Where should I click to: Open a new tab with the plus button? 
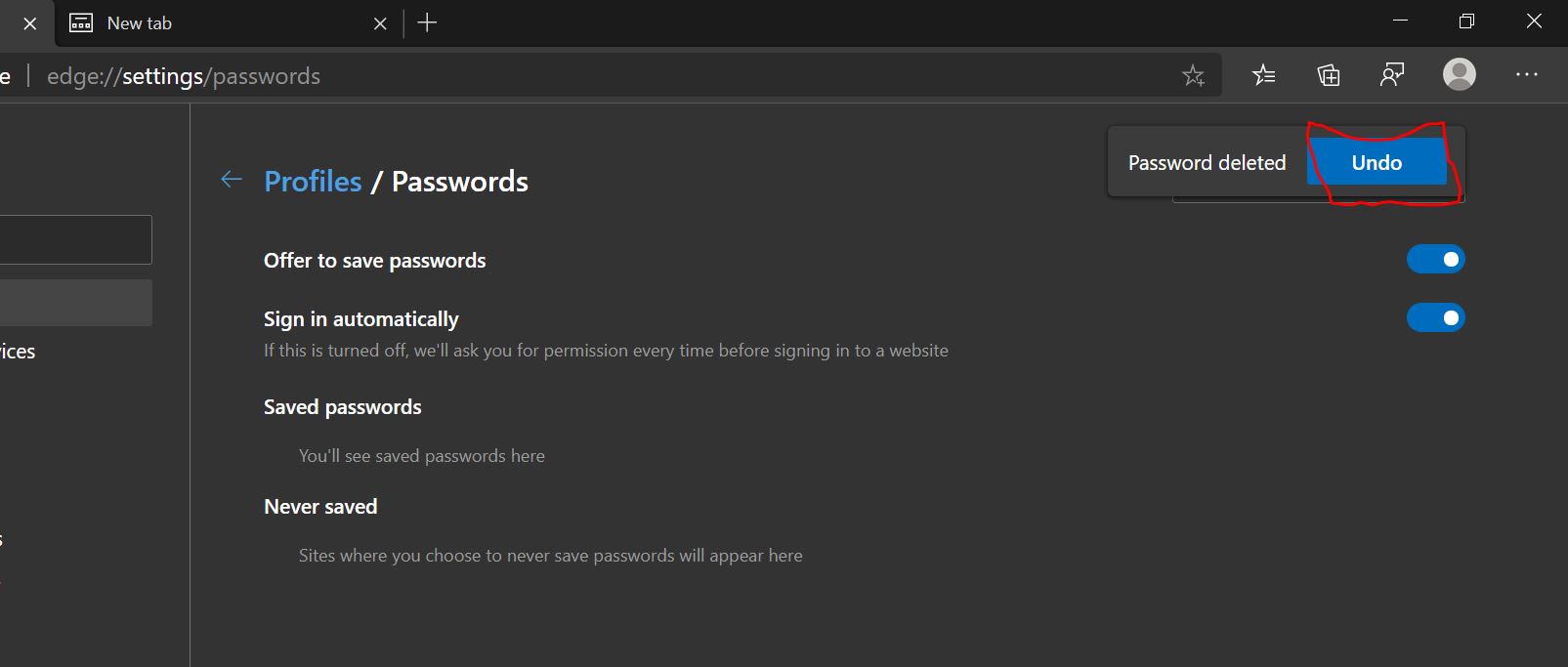click(x=427, y=22)
